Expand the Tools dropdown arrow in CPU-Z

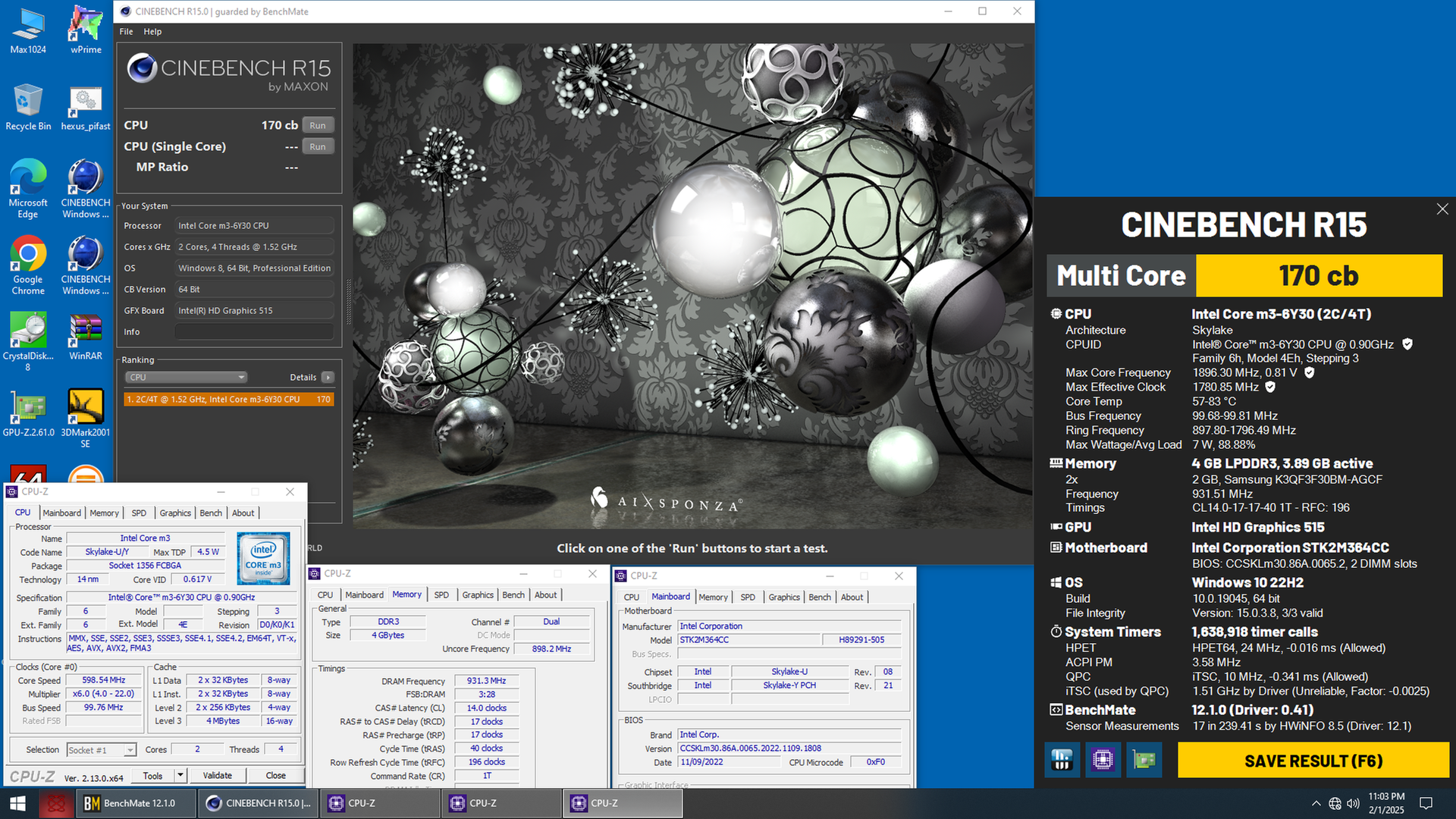coord(180,775)
